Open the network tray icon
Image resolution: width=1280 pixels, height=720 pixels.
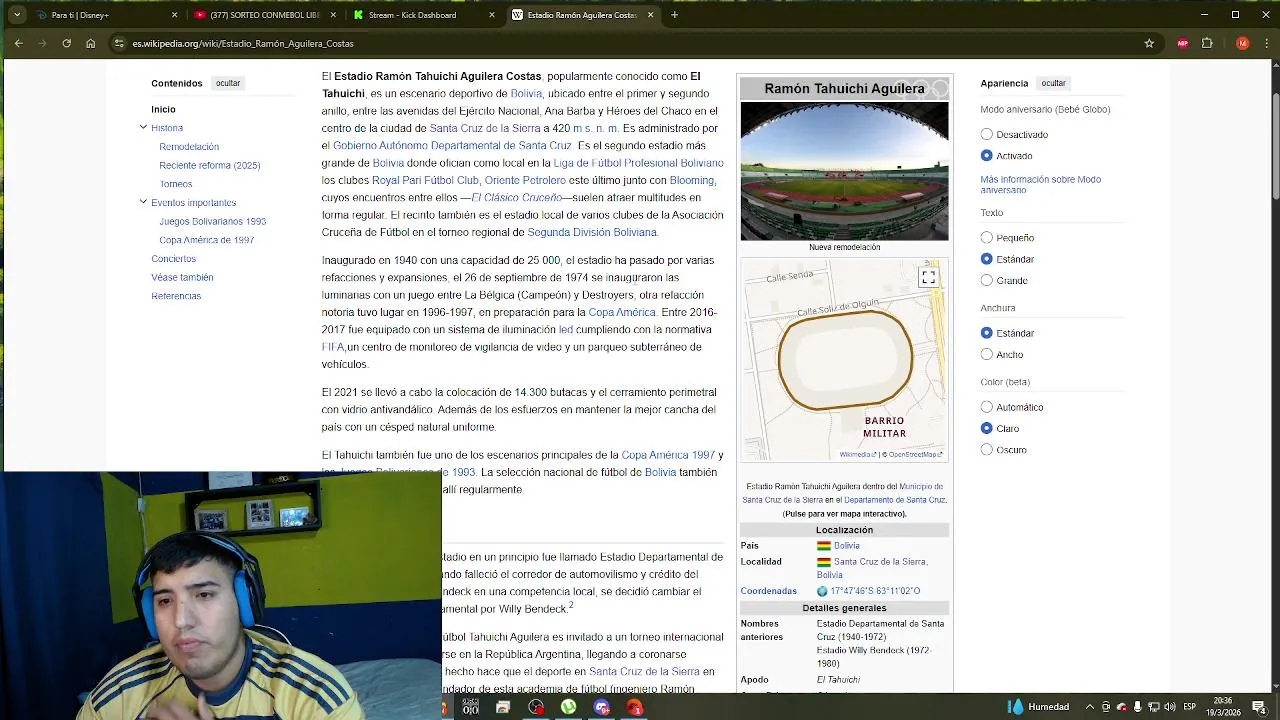pyautogui.click(x=1153, y=707)
